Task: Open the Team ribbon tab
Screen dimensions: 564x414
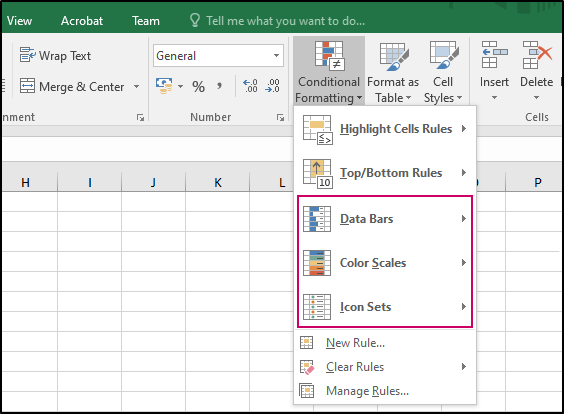Action: click(146, 21)
